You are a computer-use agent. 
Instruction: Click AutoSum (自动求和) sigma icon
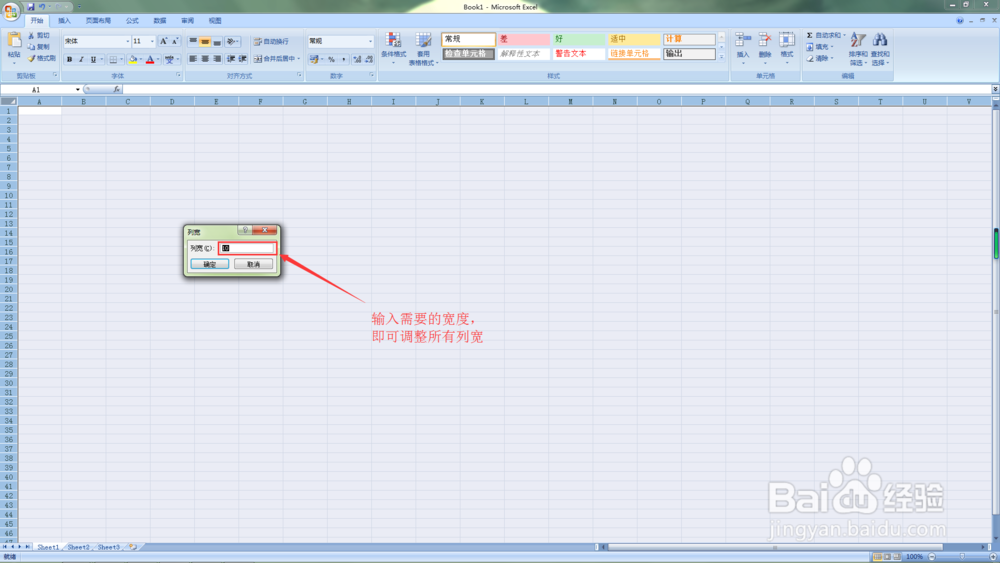[x=810, y=35]
